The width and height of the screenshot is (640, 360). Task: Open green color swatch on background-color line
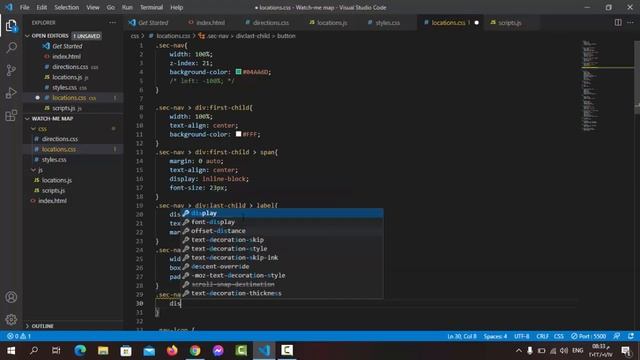click(x=238, y=72)
